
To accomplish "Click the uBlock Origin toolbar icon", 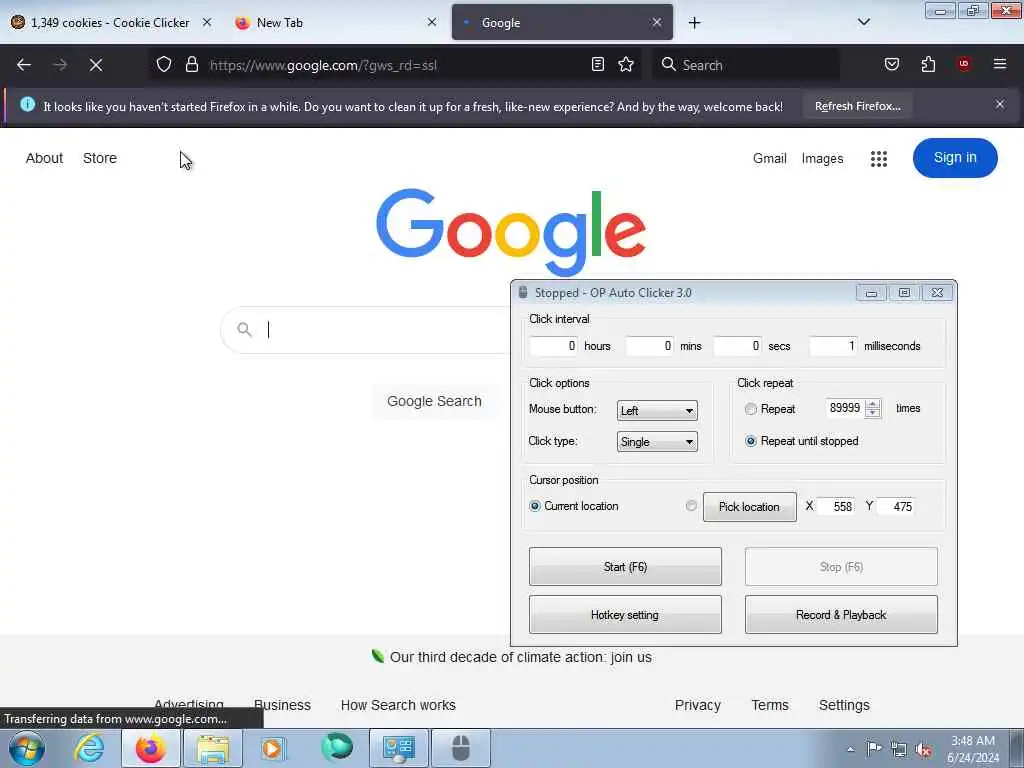I will click(x=964, y=64).
